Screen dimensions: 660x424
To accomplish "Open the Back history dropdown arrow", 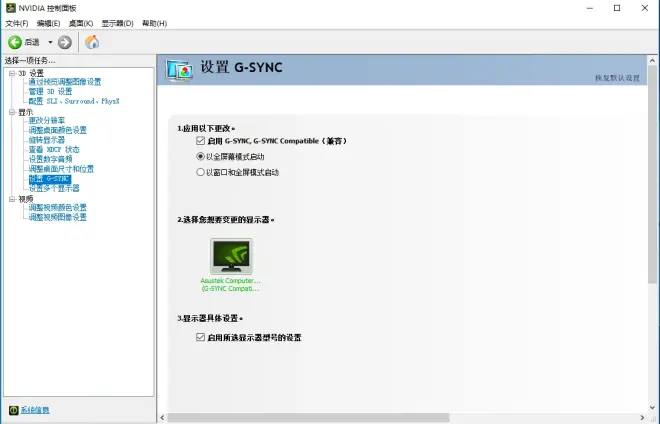I will point(50,42).
